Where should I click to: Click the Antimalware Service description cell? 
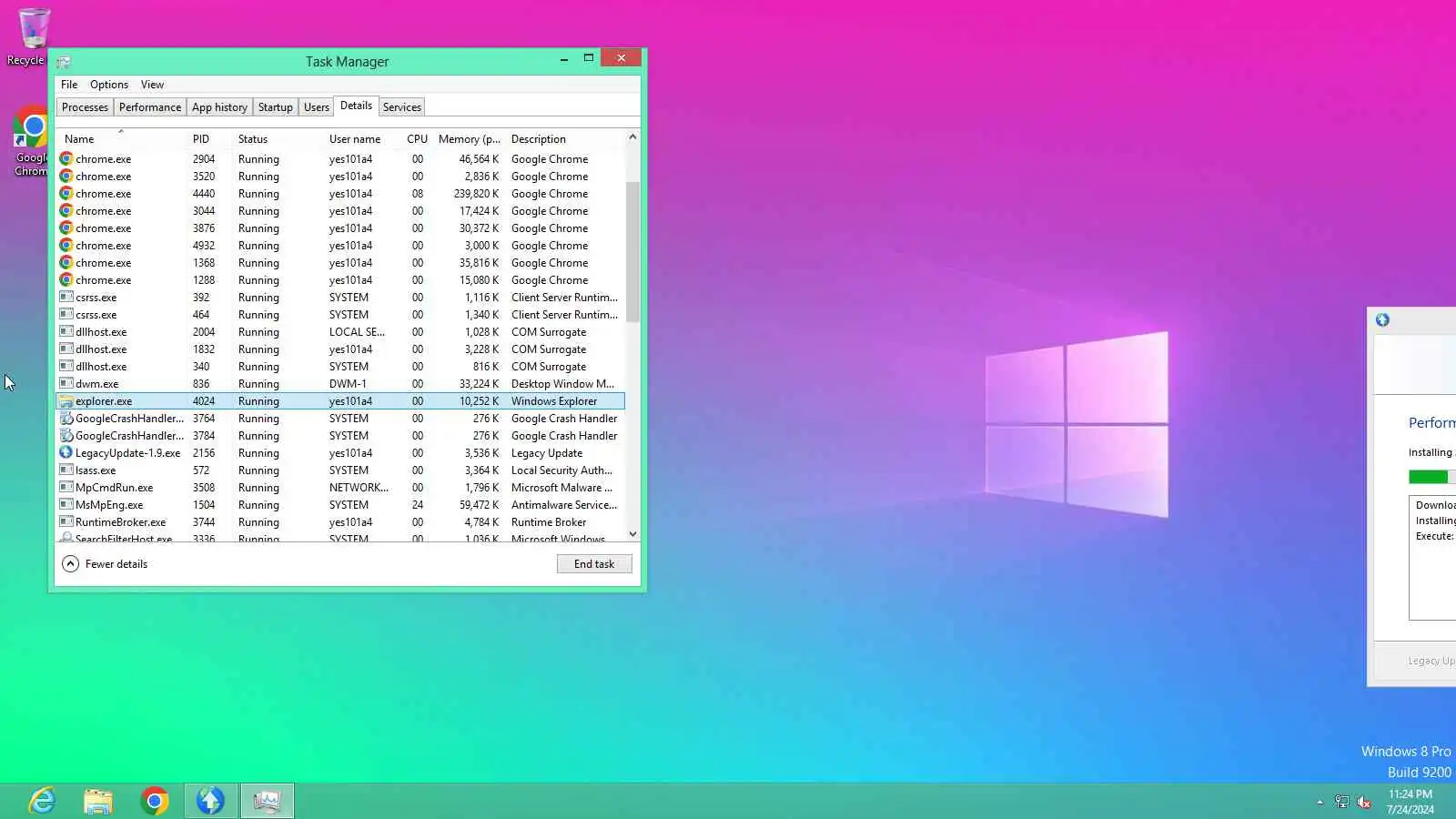tap(564, 505)
